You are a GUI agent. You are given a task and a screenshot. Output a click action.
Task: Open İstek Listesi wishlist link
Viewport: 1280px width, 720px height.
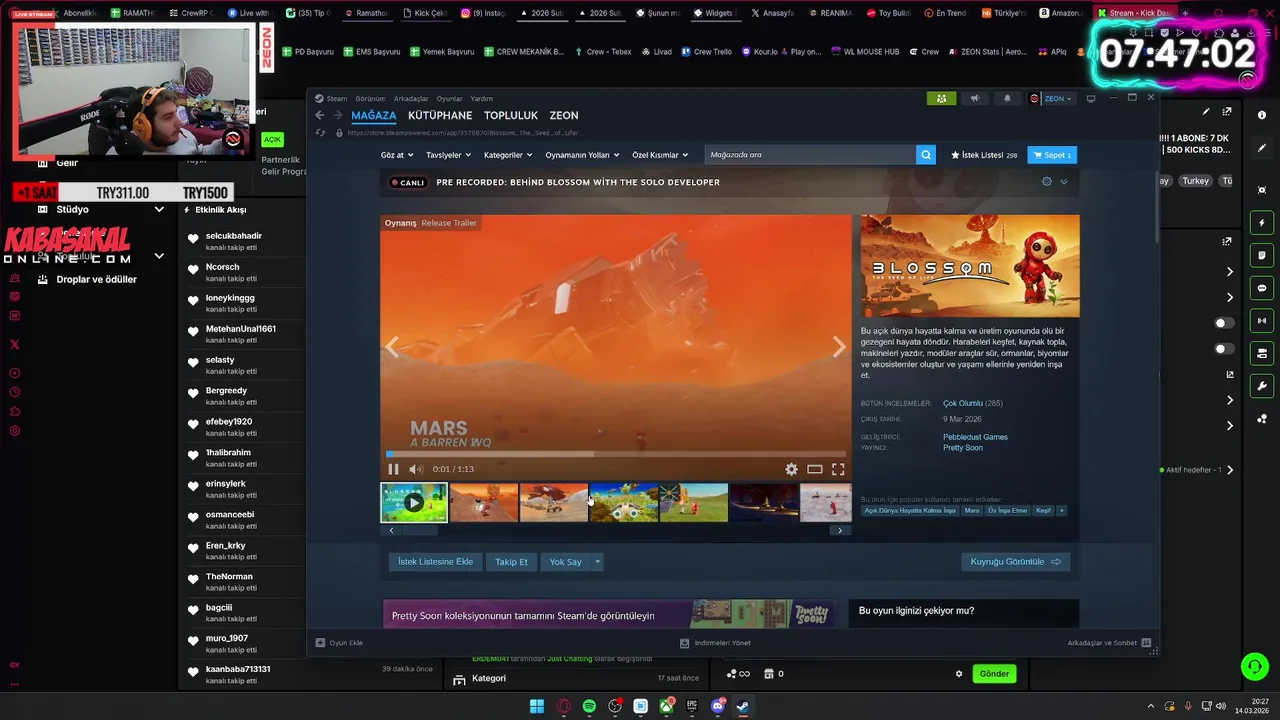click(x=984, y=155)
